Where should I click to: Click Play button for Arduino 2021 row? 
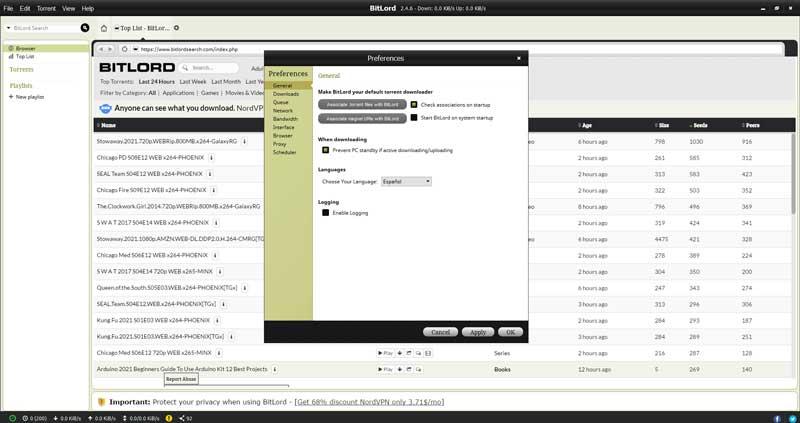(x=385, y=369)
